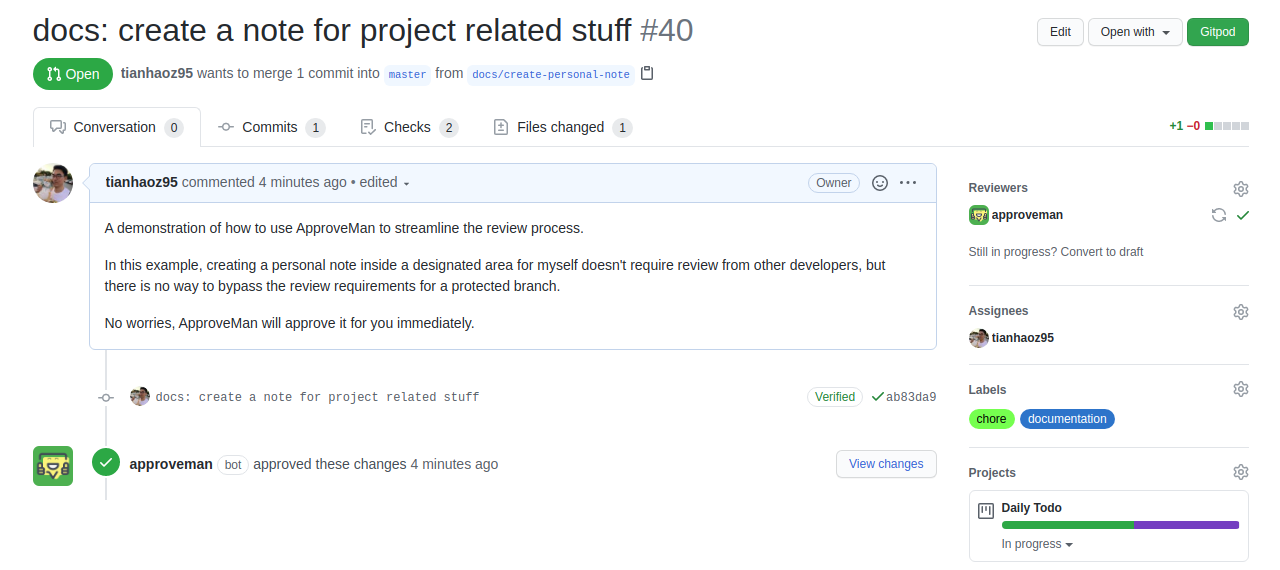The image size is (1280, 570).
Task: Open the docs/create-personal-note branch link
Action: [551, 74]
